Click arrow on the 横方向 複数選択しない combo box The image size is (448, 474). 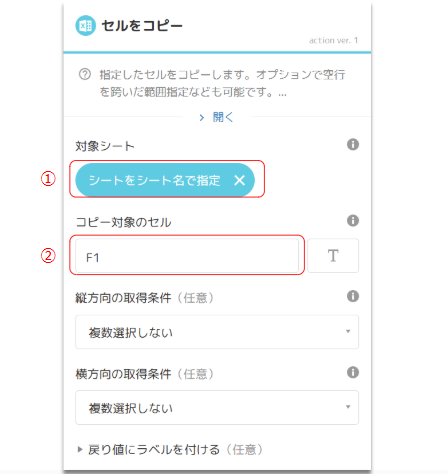point(348,407)
